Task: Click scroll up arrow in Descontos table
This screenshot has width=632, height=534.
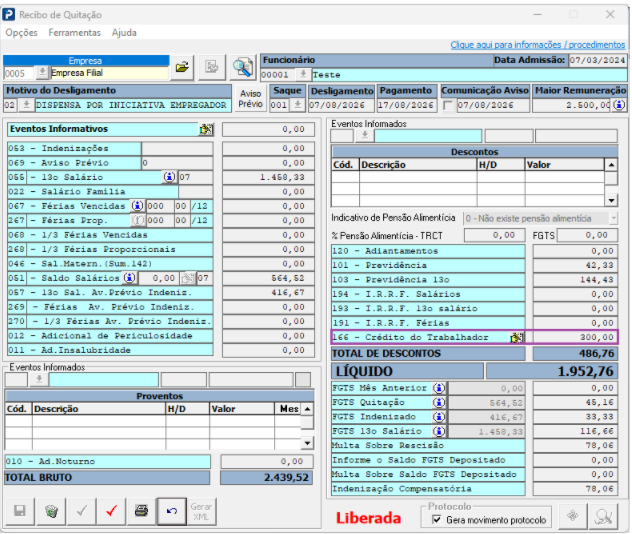Action: click(x=611, y=165)
